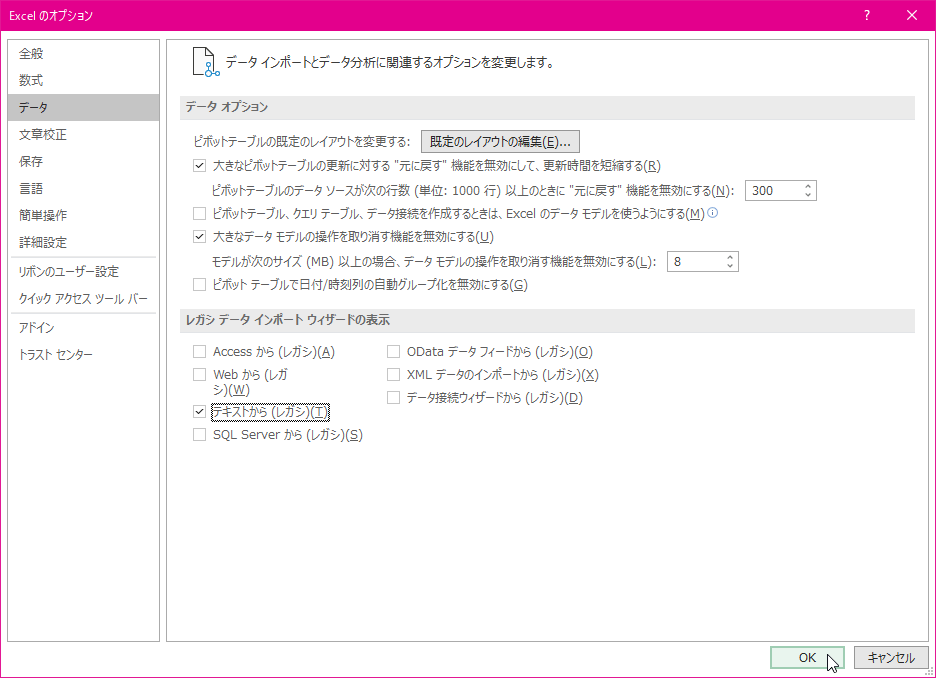Increase the 8 MB model size spinner up
Image resolution: width=936 pixels, height=678 pixels.
(x=730, y=257)
